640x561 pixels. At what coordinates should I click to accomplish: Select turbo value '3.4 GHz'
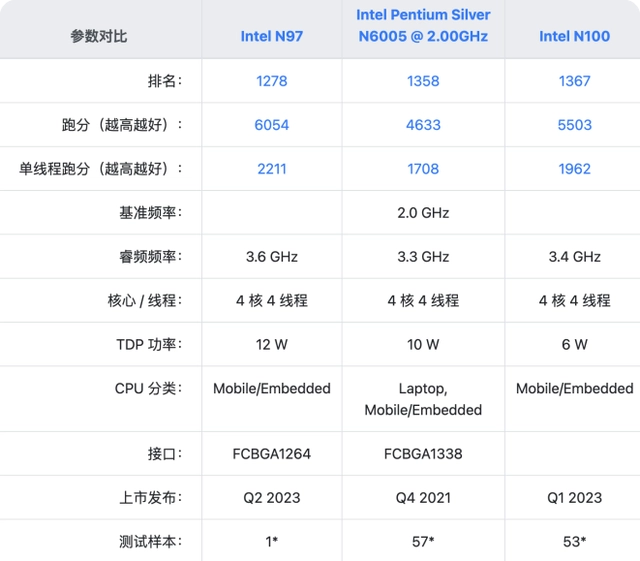pyautogui.click(x=574, y=257)
